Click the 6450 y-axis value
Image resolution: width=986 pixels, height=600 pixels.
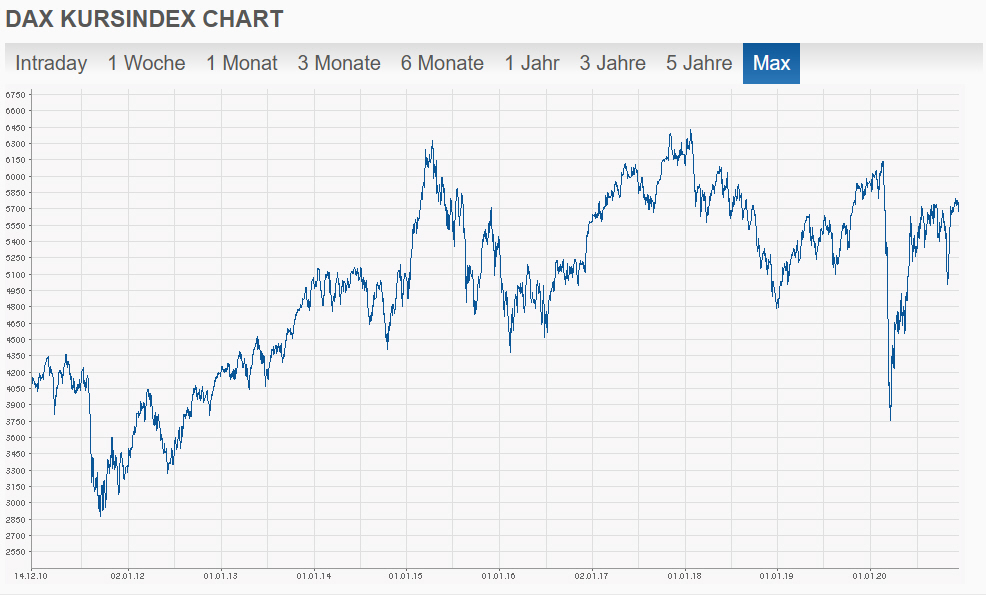coord(16,128)
